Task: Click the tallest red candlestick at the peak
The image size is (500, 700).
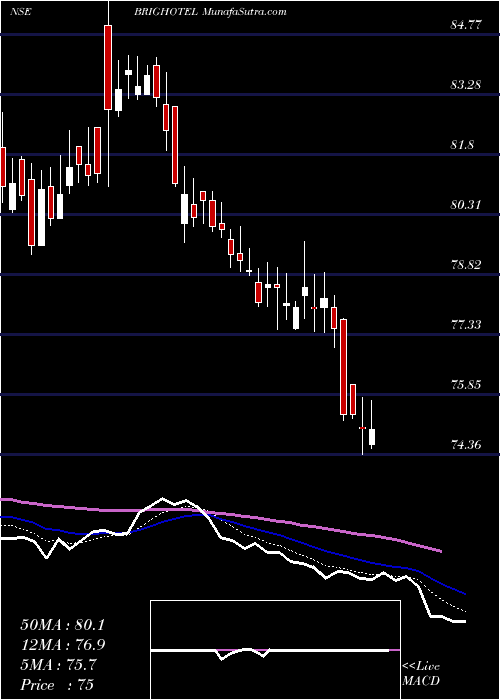Action: tap(108, 67)
